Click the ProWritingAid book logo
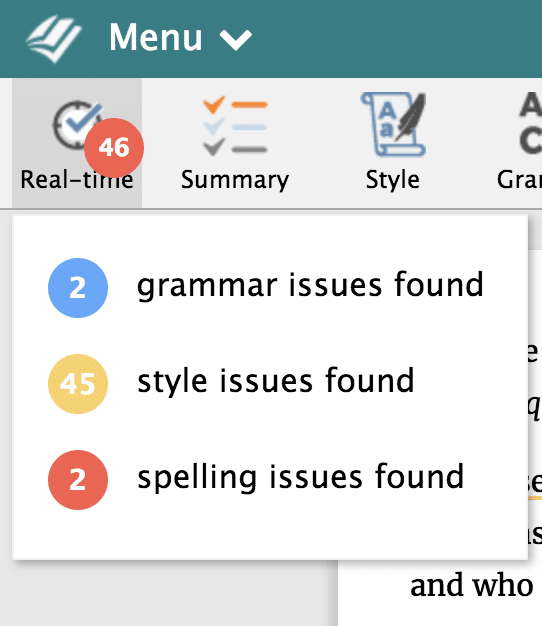Screen dimensions: 542x626 click(53, 38)
